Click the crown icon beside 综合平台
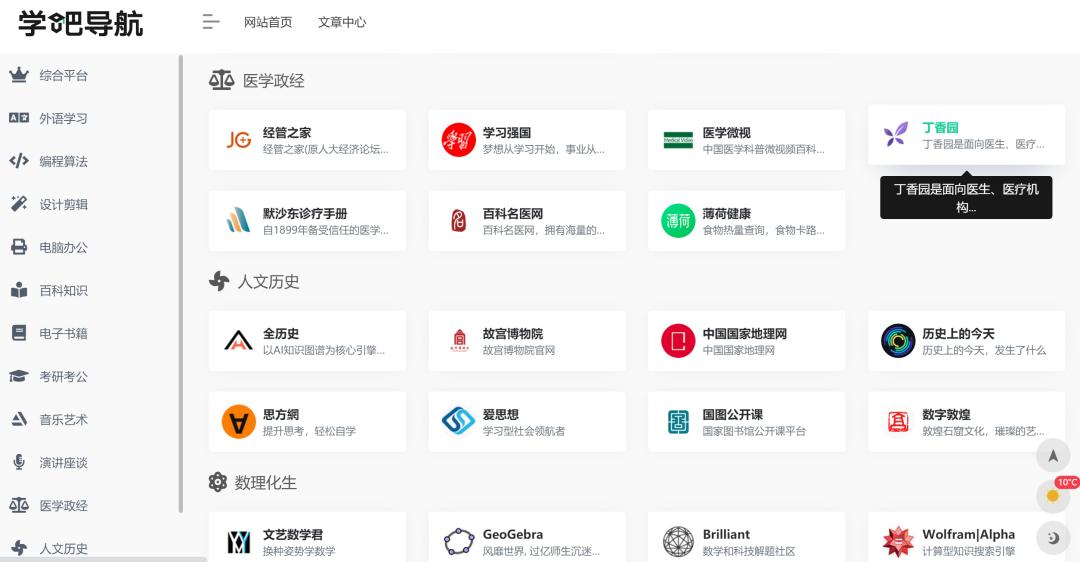Screen dimensions: 1080x562 click(19, 75)
